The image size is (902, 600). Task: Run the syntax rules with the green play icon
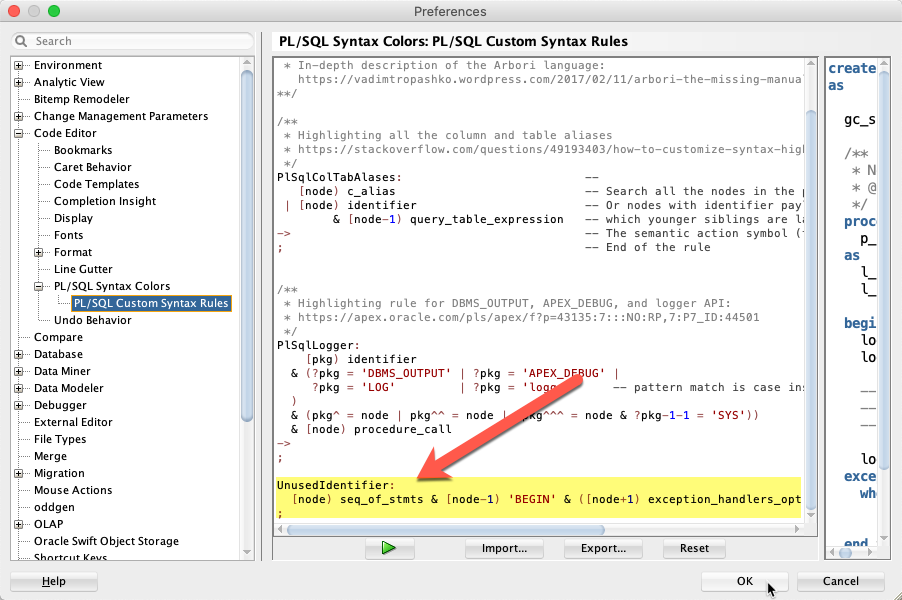coord(388,549)
